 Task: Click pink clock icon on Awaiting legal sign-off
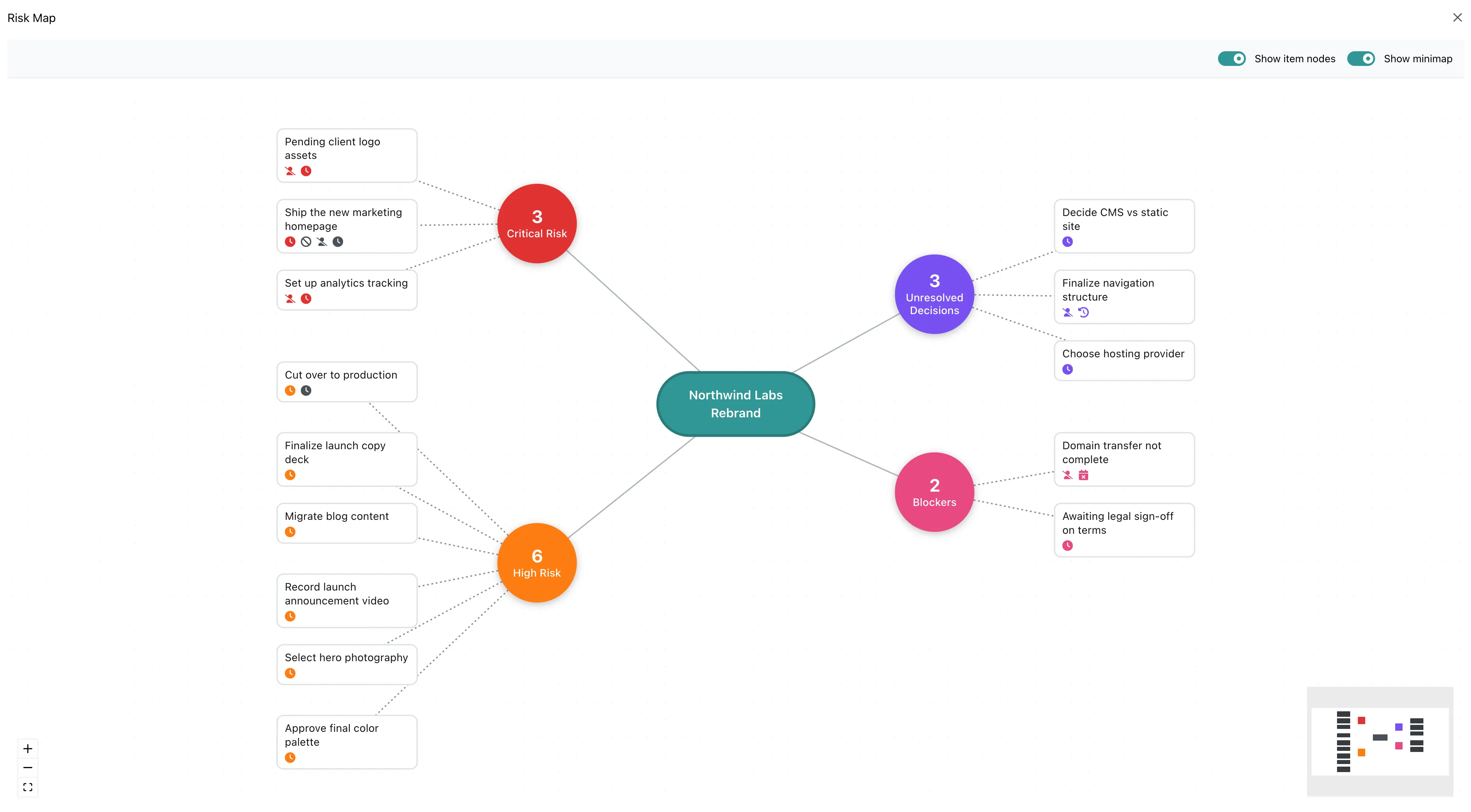[x=1067, y=545]
